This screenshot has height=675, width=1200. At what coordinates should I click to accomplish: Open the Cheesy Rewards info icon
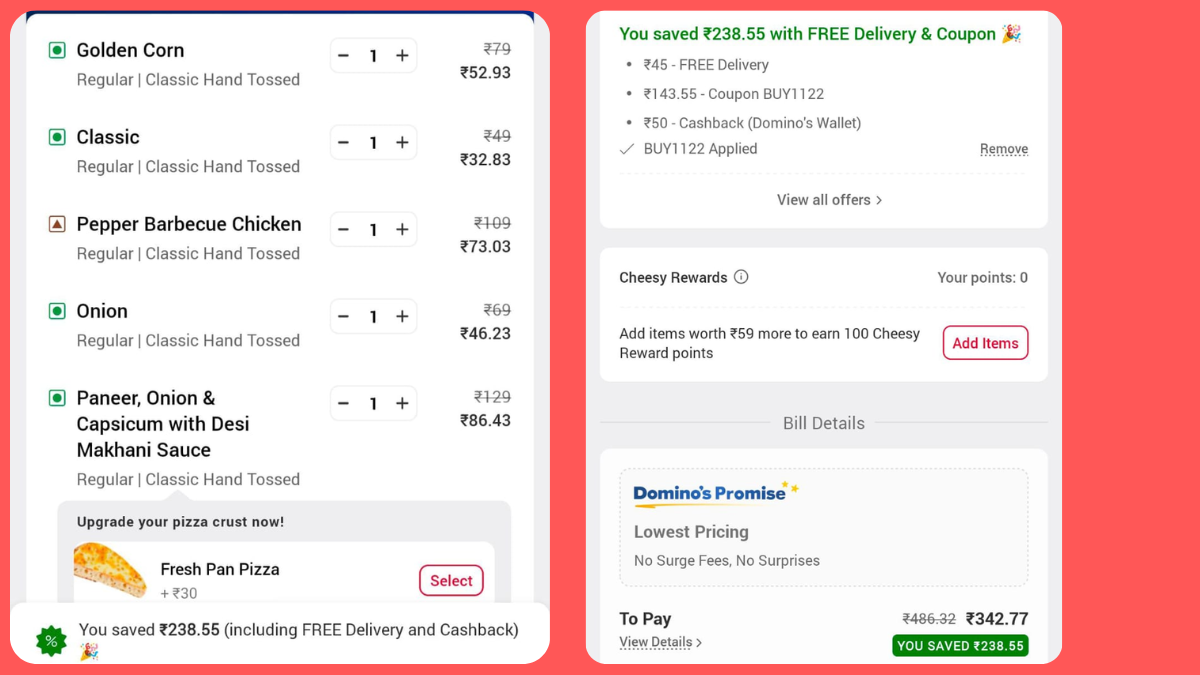click(x=741, y=277)
